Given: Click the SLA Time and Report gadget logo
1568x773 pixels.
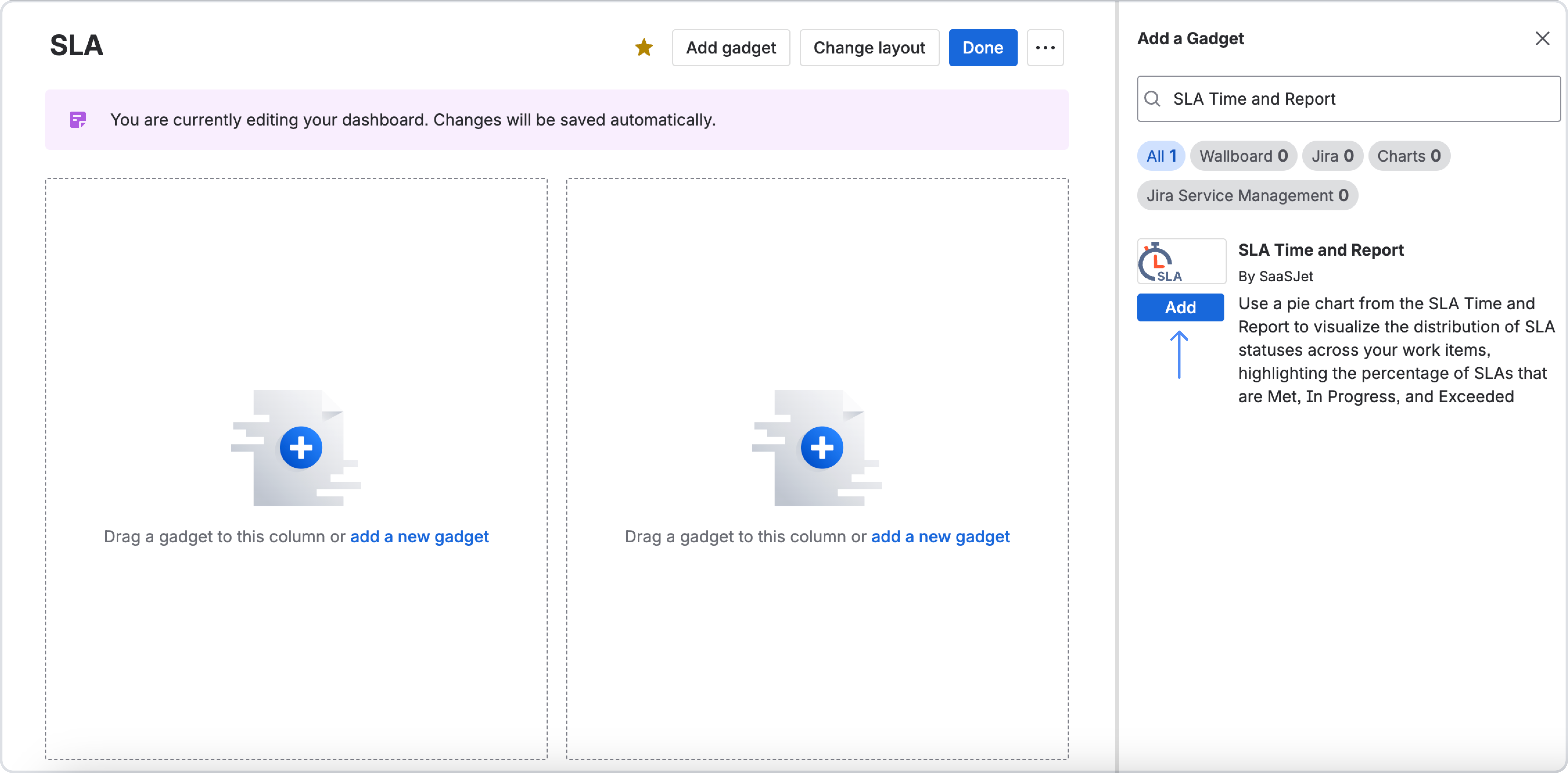Looking at the screenshot, I should (1181, 261).
